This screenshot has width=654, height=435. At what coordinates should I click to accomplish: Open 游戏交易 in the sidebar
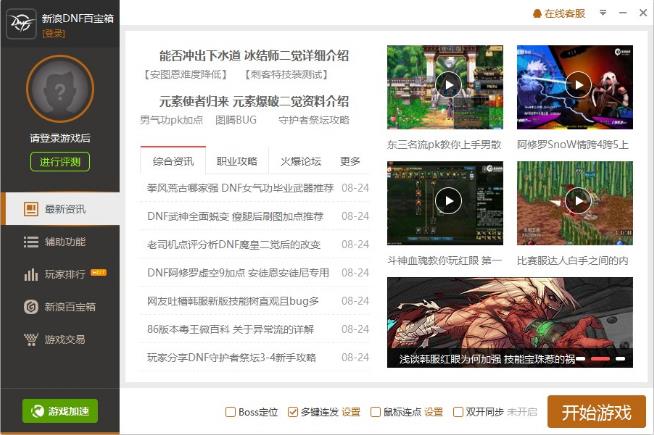pyautogui.click(x=60, y=339)
